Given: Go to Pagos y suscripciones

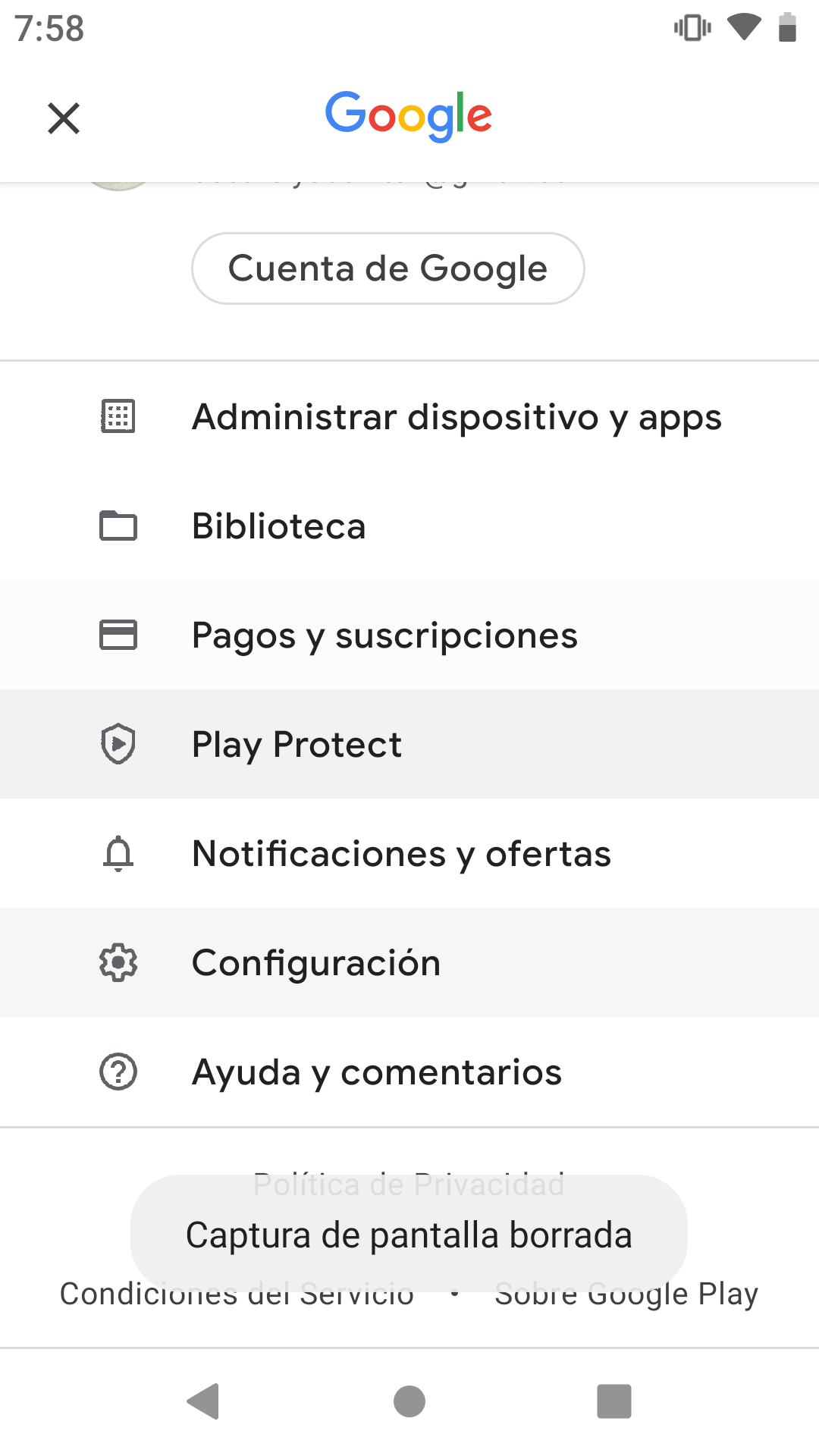Looking at the screenshot, I should point(409,635).
